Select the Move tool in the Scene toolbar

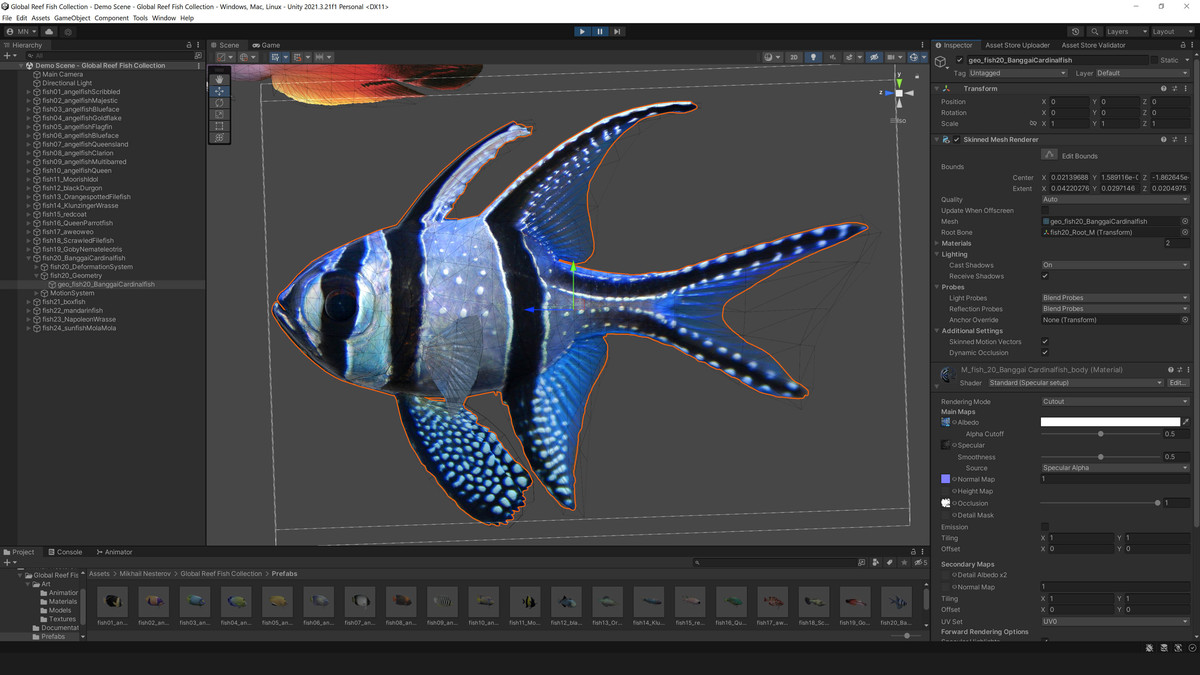220,91
